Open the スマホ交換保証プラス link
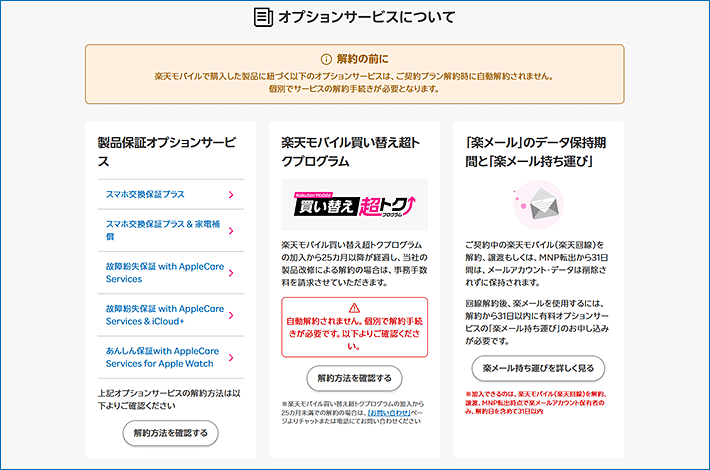 click(x=145, y=194)
